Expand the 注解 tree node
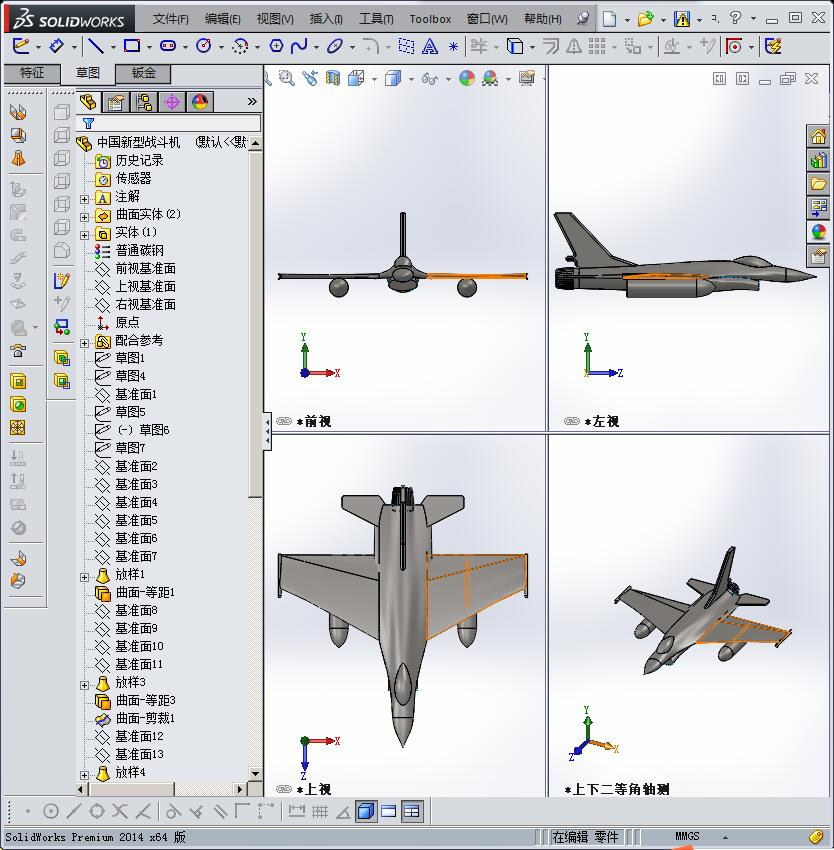Screen dimensions: 834x850 pyautogui.click(x=84, y=199)
